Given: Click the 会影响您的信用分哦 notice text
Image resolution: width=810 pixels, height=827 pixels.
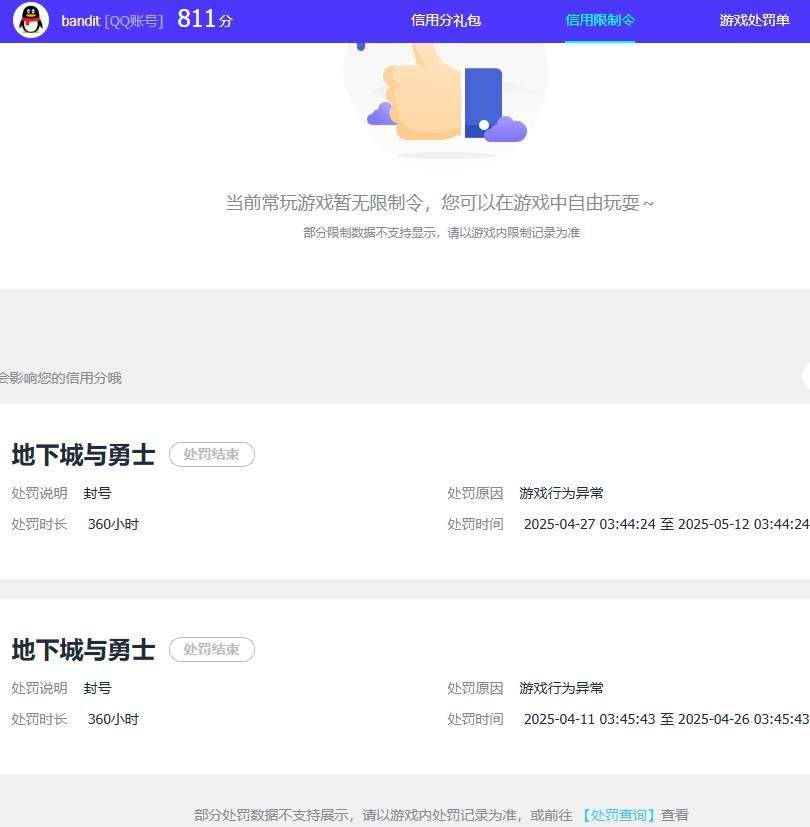Looking at the screenshot, I should 61,378.
